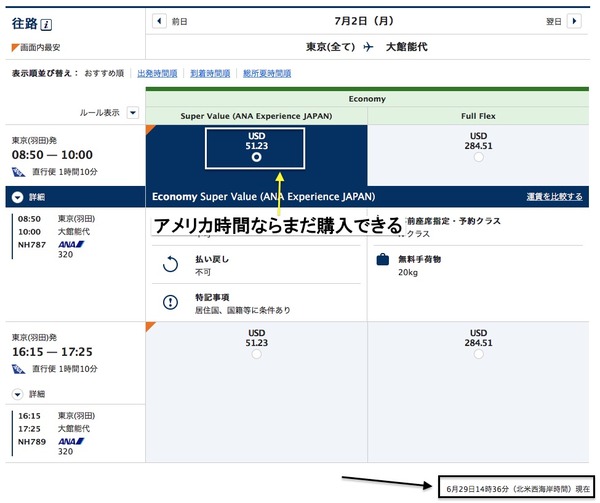Click the 20kg baggage allowance text
The height and width of the screenshot is (503, 600).
click(408, 273)
